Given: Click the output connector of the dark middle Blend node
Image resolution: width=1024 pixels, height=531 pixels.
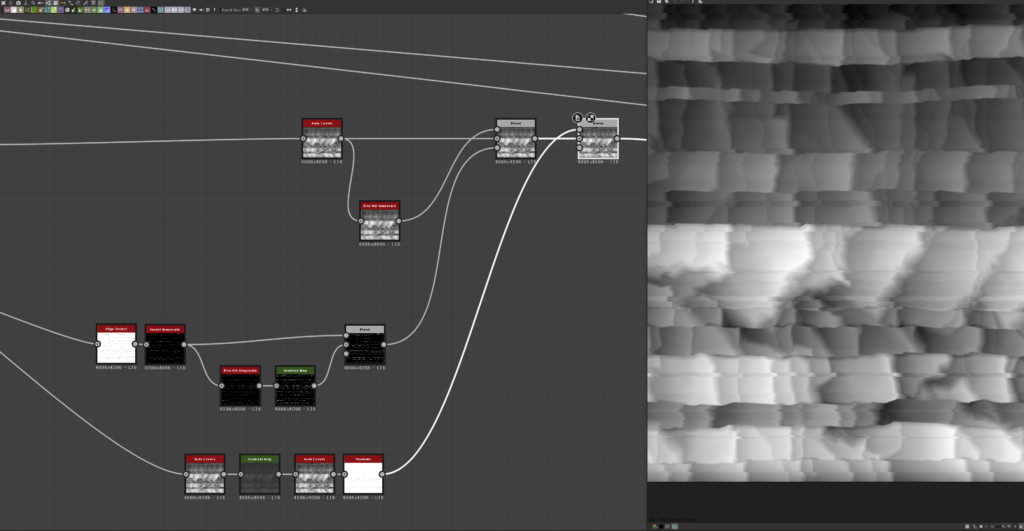Looking at the screenshot, I should tap(383, 345).
